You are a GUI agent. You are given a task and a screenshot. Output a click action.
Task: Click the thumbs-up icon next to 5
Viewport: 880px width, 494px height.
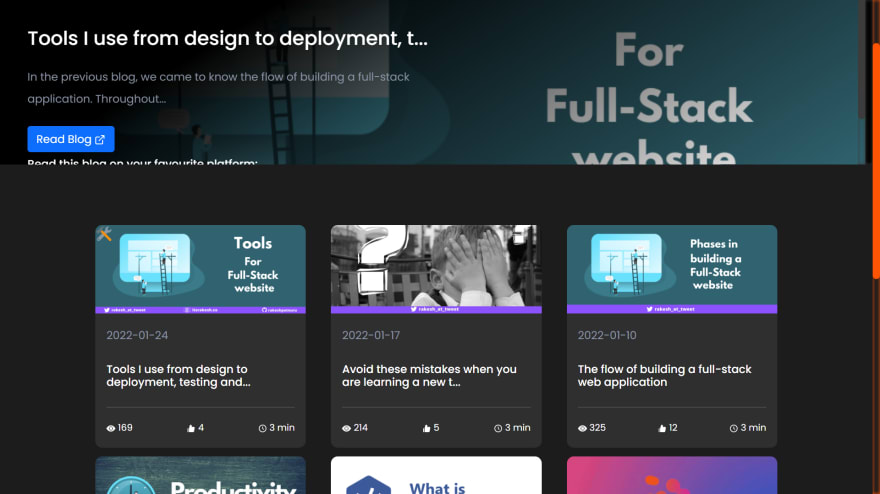(x=427, y=428)
